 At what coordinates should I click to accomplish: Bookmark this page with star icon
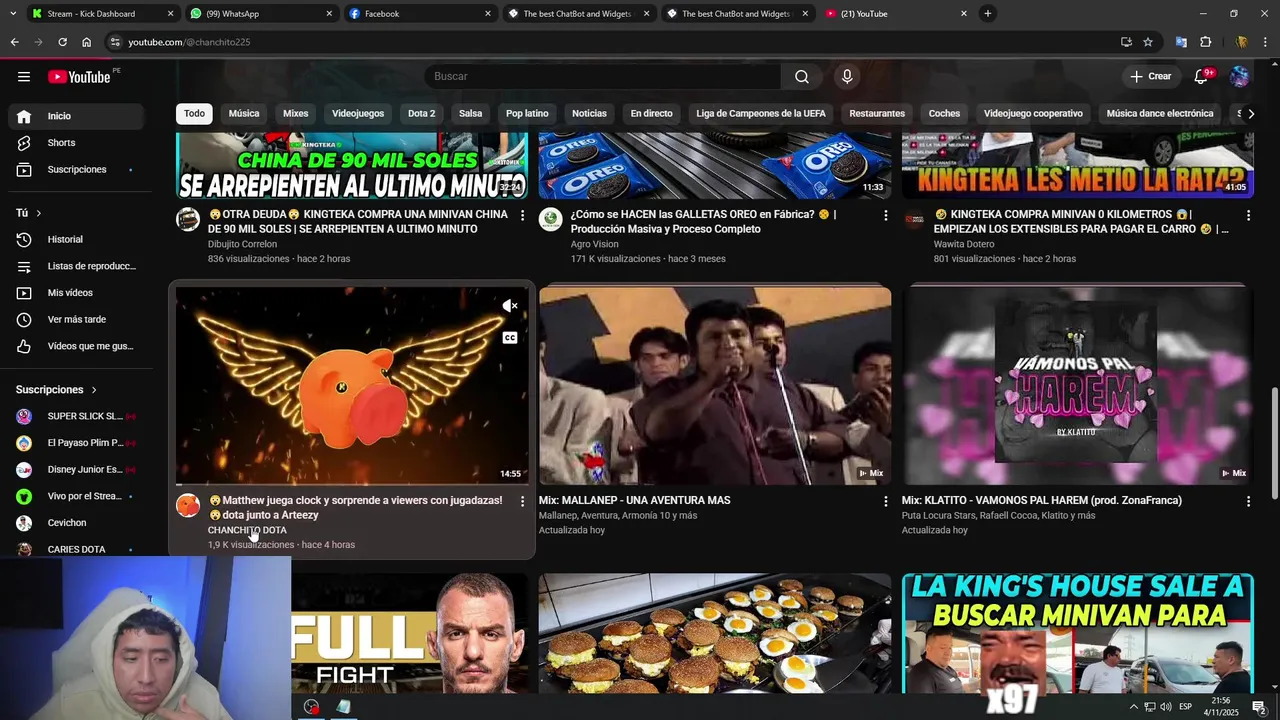pyautogui.click(x=1148, y=42)
